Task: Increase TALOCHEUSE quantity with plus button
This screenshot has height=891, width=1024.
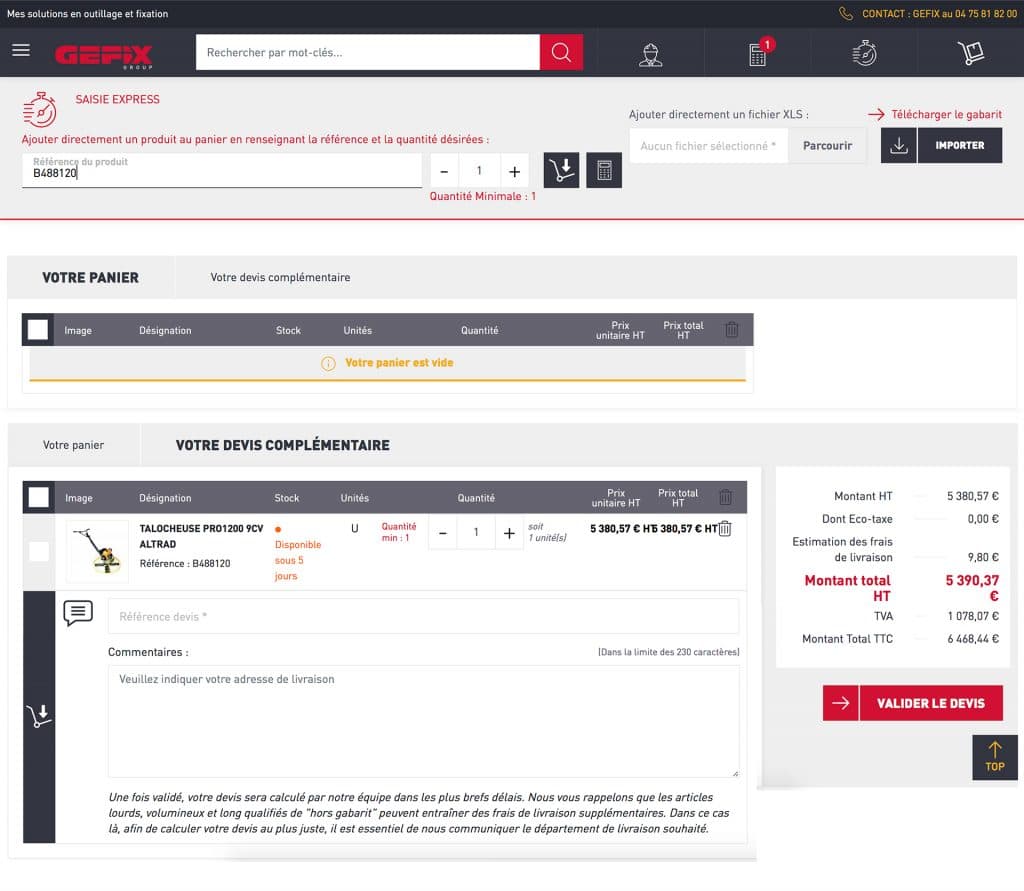Action: 509,533
